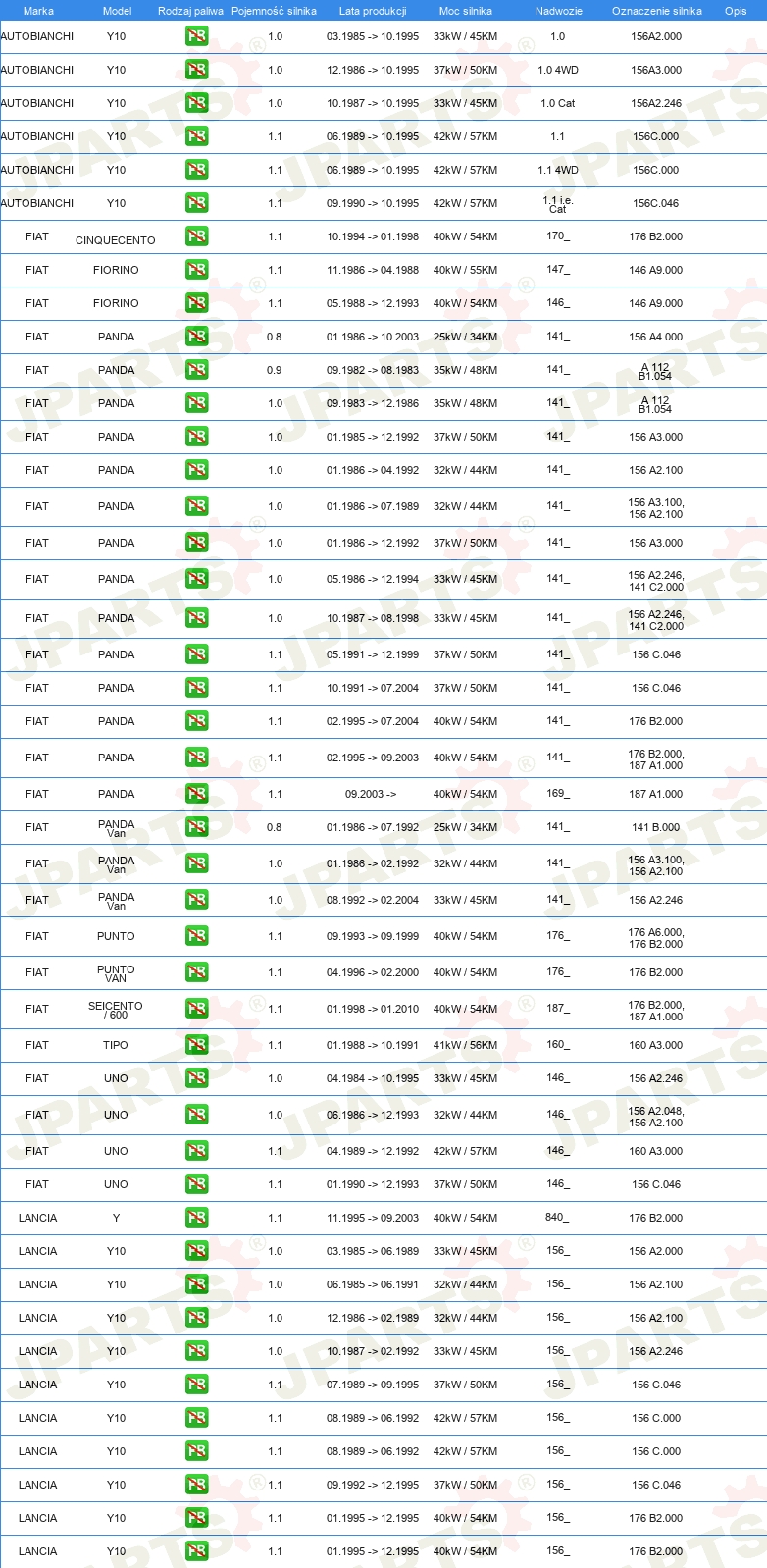The image size is (767, 1568).
Task: Select the SEICENTO / 600 model cell
Action: click(116, 1010)
